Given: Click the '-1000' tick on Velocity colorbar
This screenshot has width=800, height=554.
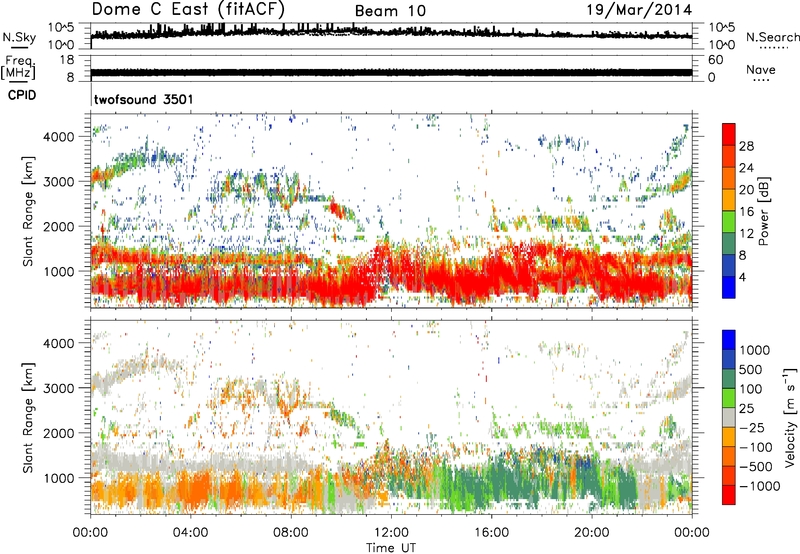Looking at the screenshot, I should click(x=759, y=486).
